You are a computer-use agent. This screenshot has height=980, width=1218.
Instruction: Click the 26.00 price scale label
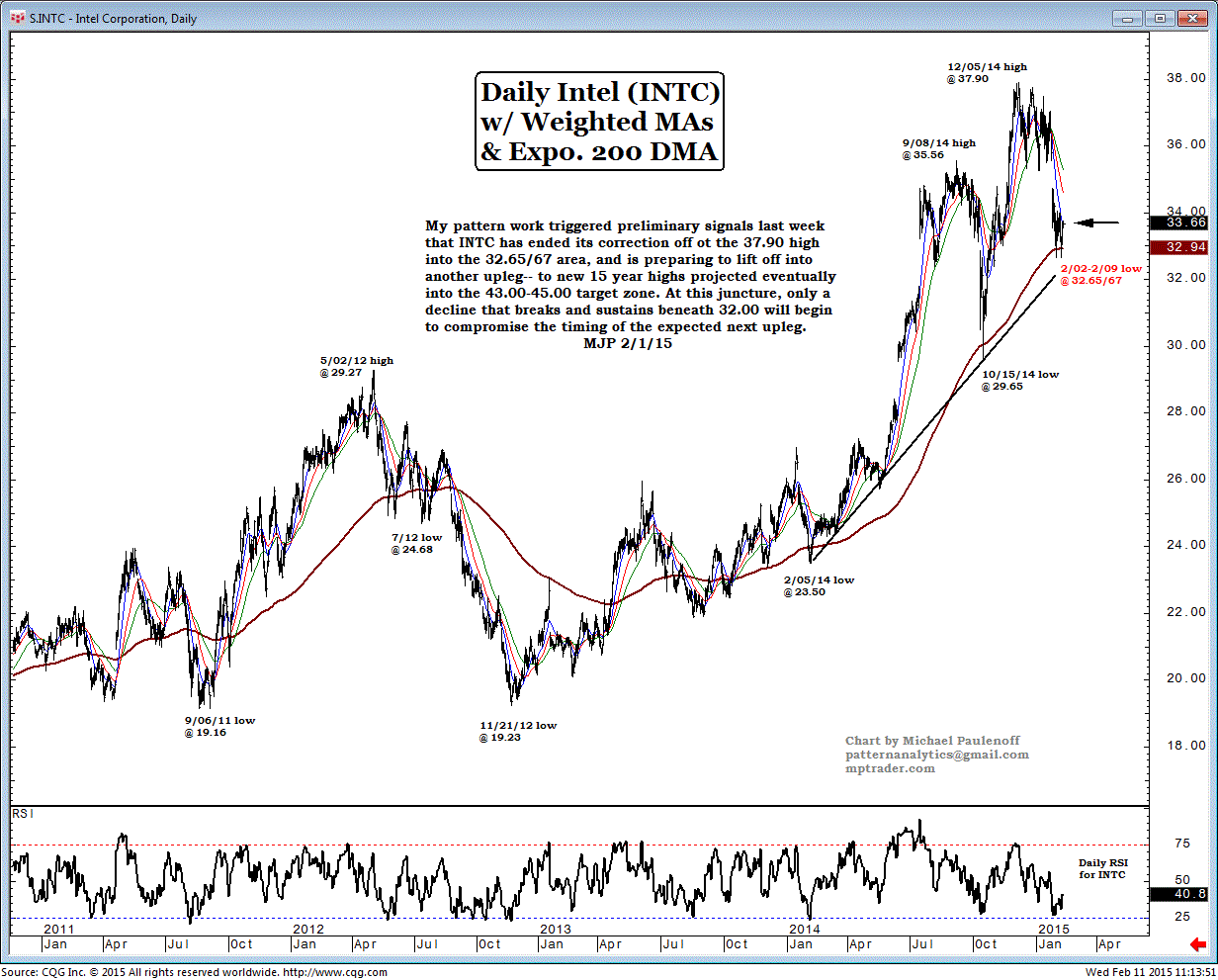point(1185,479)
